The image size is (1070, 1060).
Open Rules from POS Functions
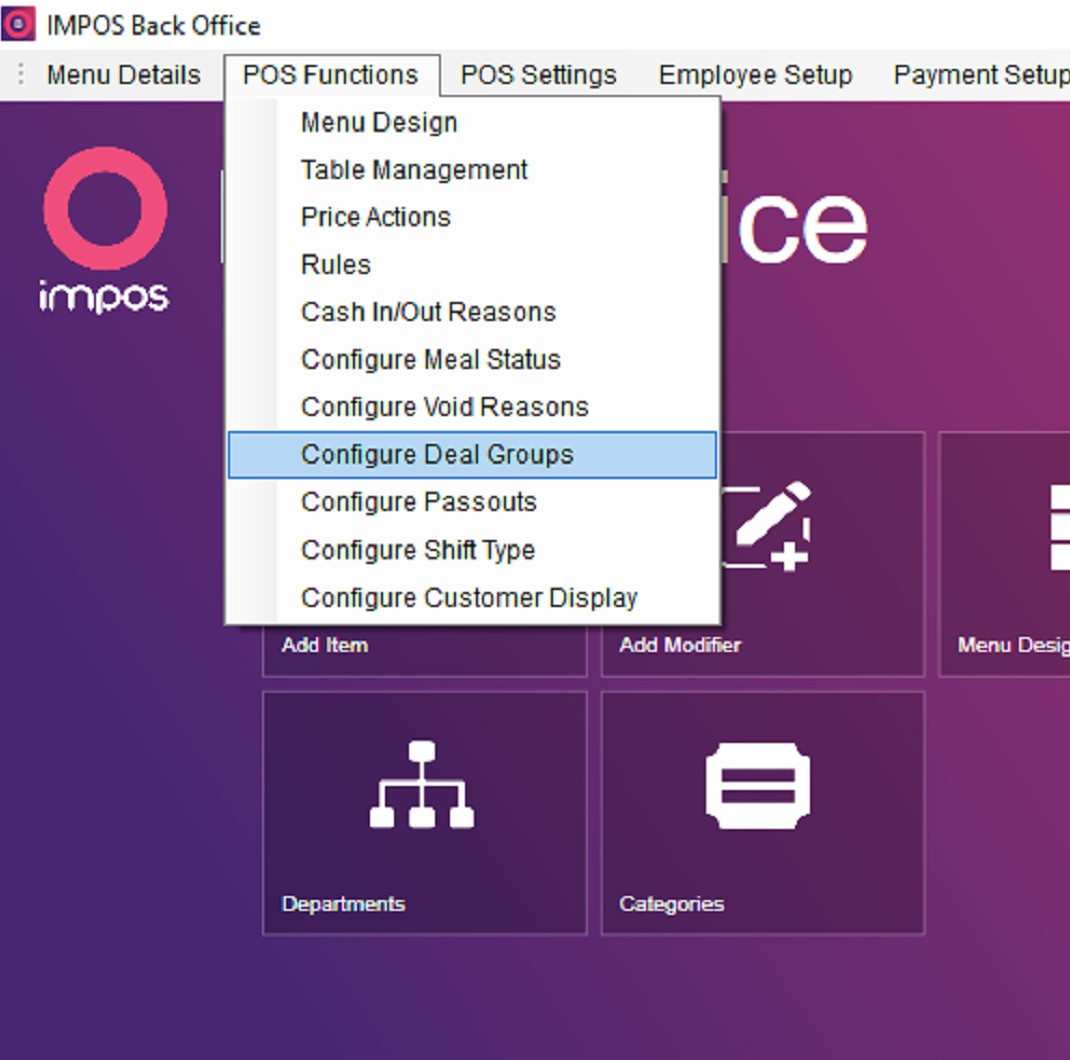(x=336, y=265)
